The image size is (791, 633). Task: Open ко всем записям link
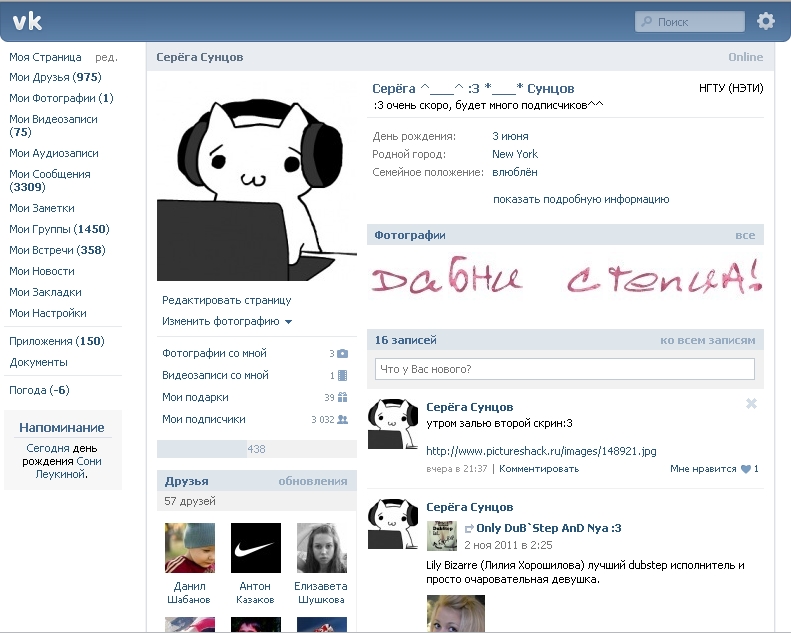(707, 340)
